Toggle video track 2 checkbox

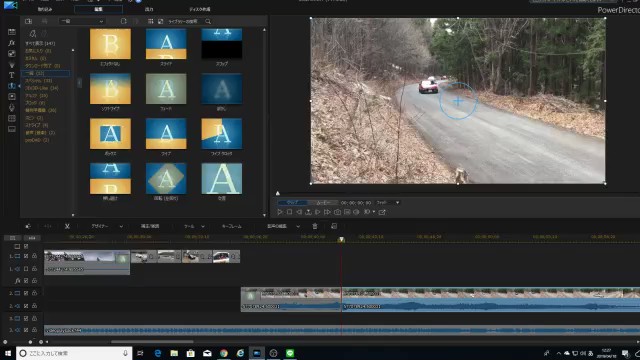26,293
